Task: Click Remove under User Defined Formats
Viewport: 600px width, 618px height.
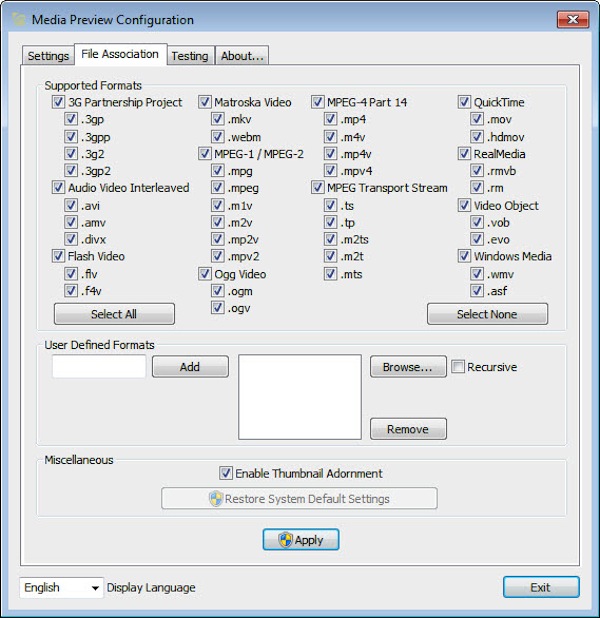Action: (x=408, y=429)
